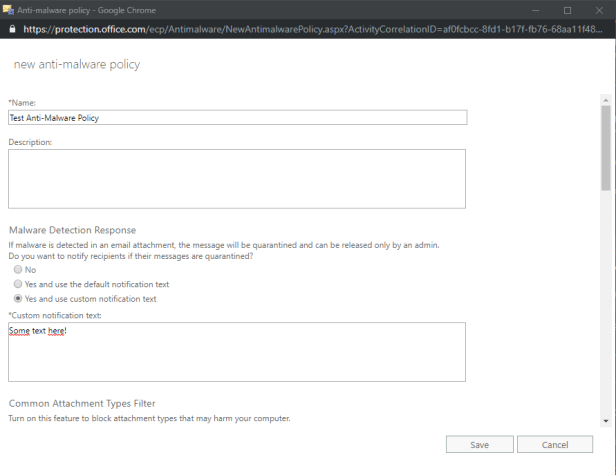616x475 pixels.
Task: Click the scrollbar down arrow
Action: 606,421
